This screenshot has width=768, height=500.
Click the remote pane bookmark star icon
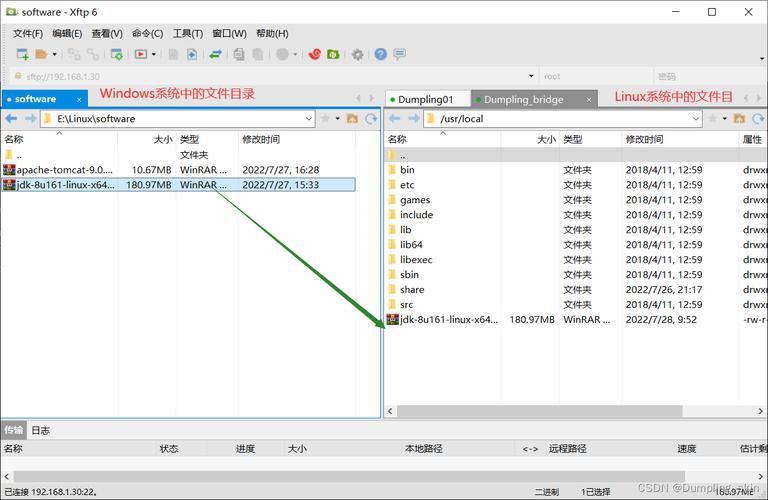[713, 119]
